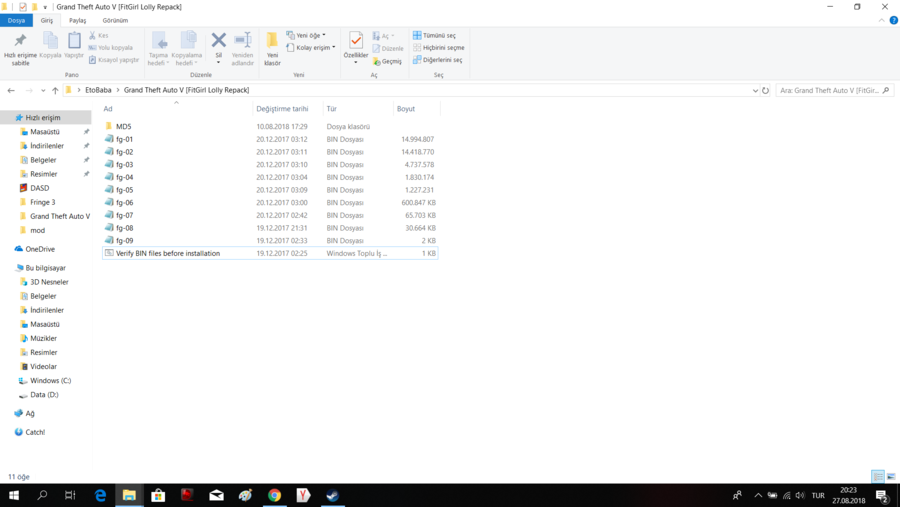Click EtoBaba in the address breadcrumb
Screen dimensions: 900x507
[98, 90]
